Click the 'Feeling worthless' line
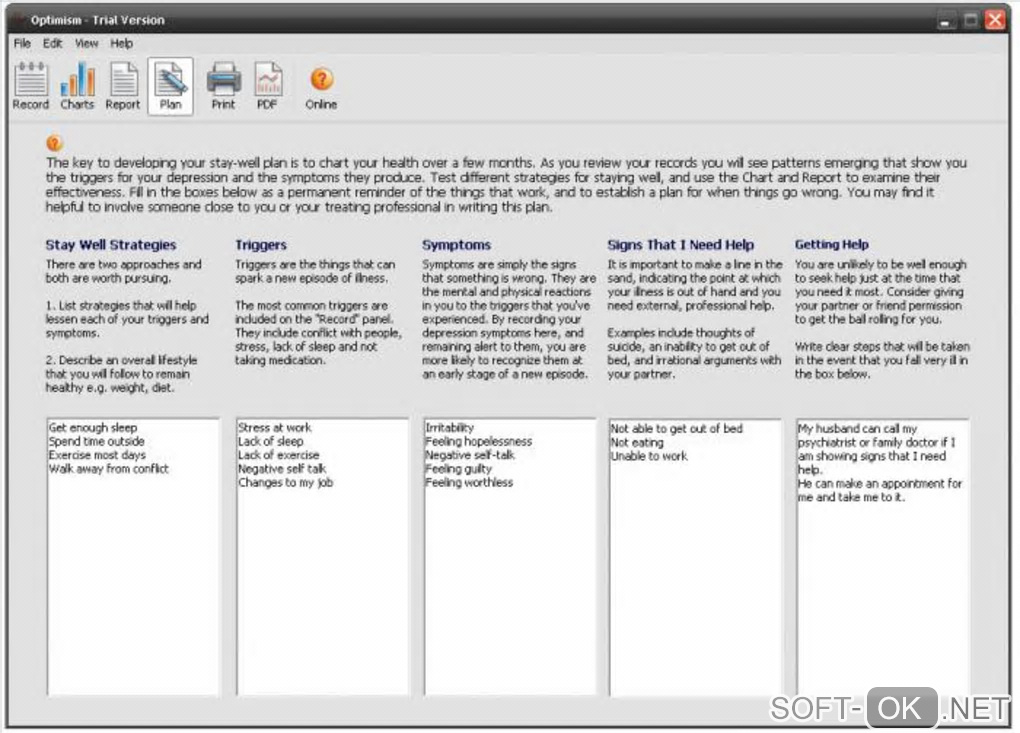The width and height of the screenshot is (1020, 733). tap(469, 483)
